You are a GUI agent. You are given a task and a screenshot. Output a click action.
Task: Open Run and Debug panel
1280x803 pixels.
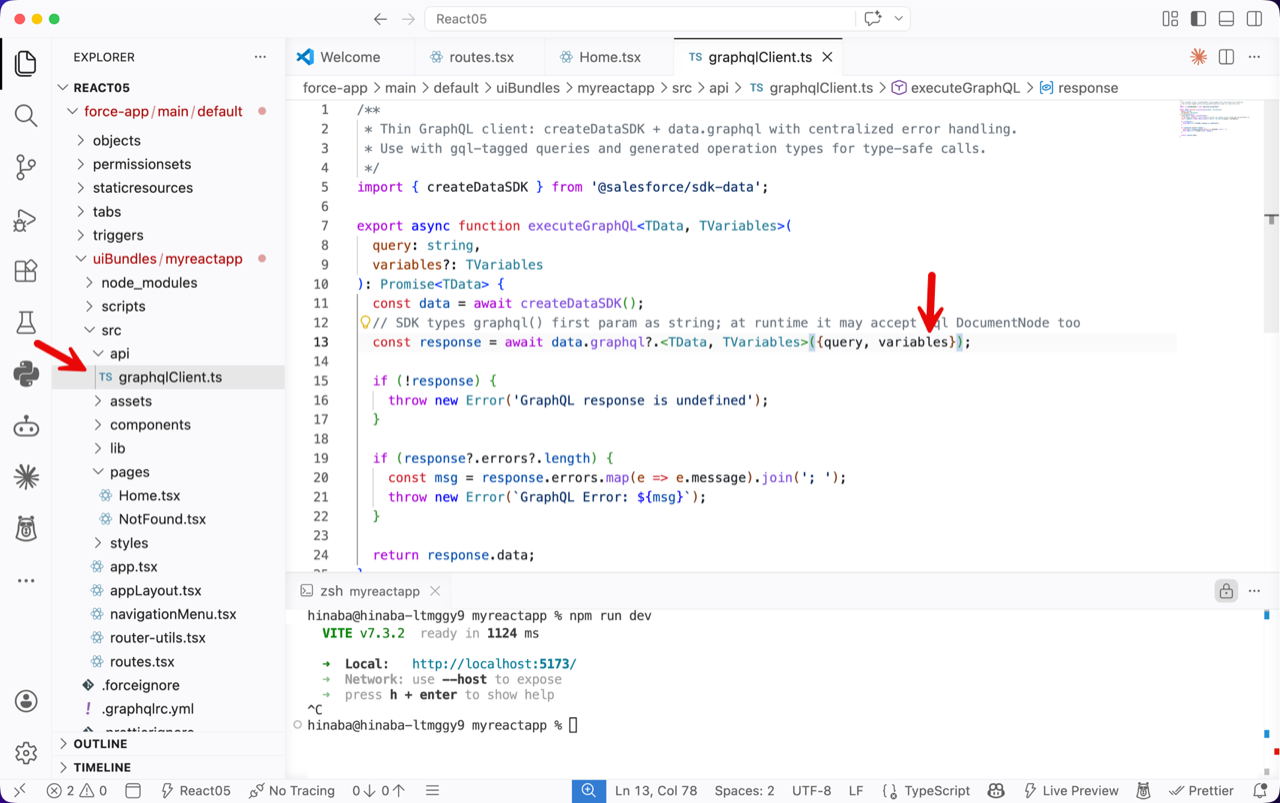click(26, 219)
